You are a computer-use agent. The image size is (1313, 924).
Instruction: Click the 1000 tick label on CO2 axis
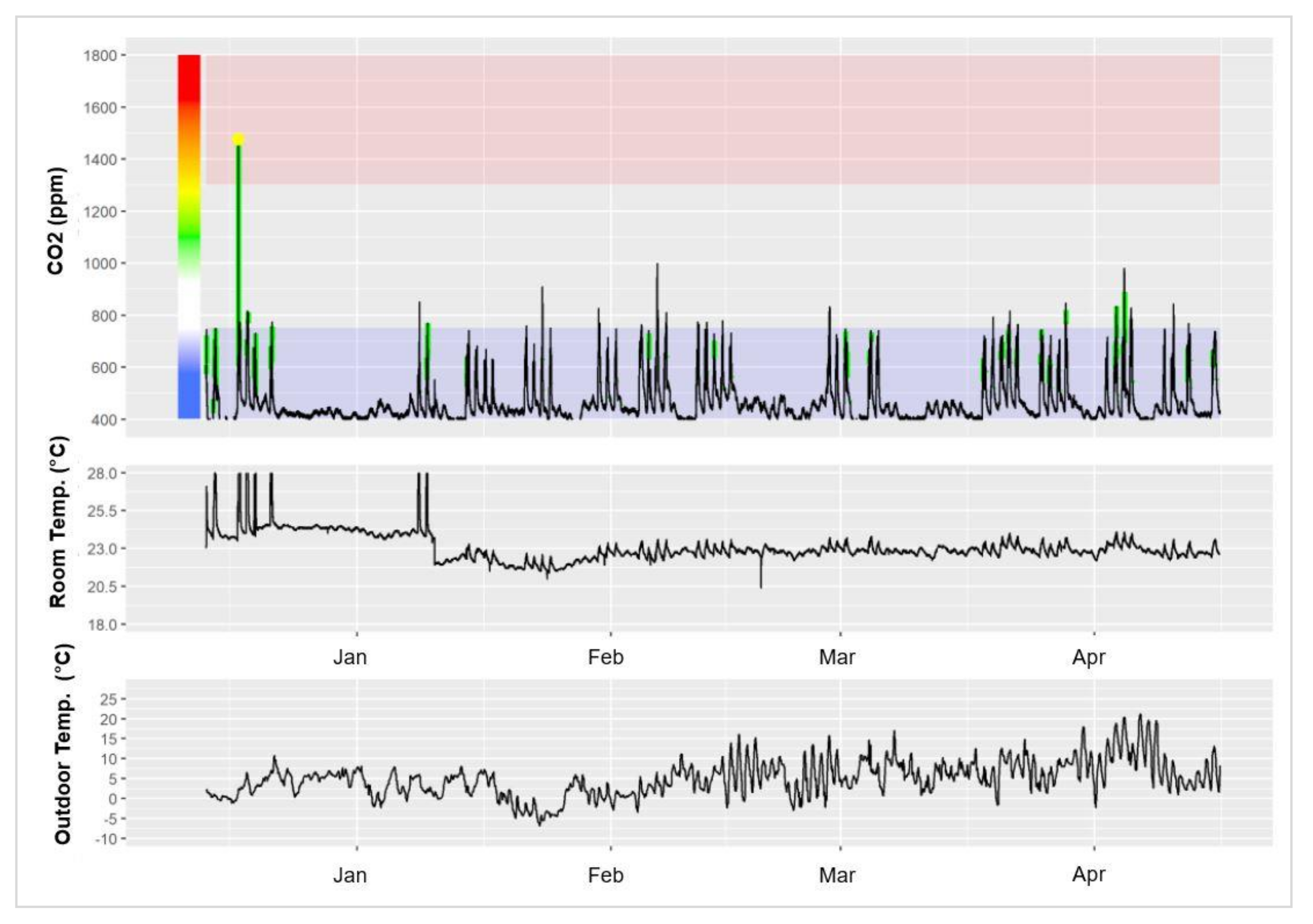[100, 264]
